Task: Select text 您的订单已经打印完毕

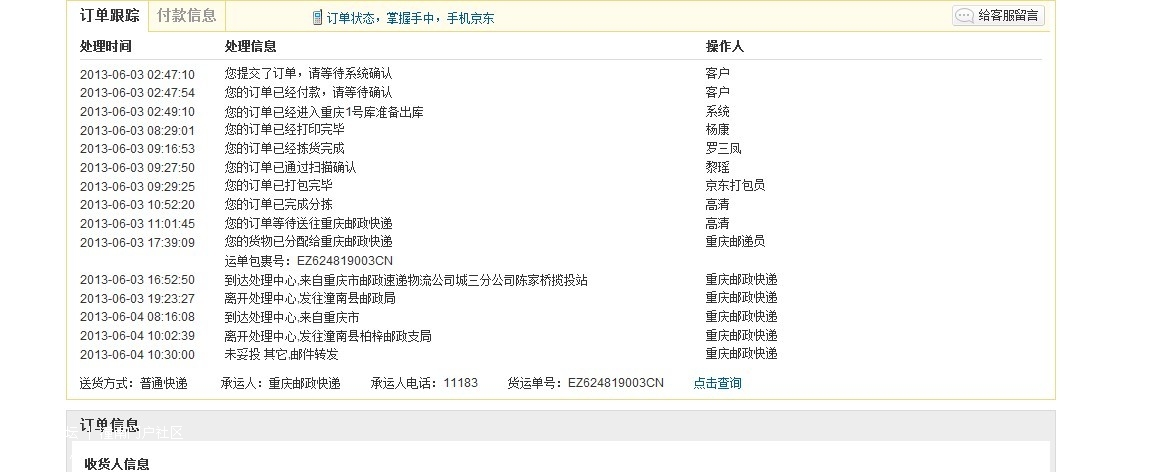Action: click(284, 130)
